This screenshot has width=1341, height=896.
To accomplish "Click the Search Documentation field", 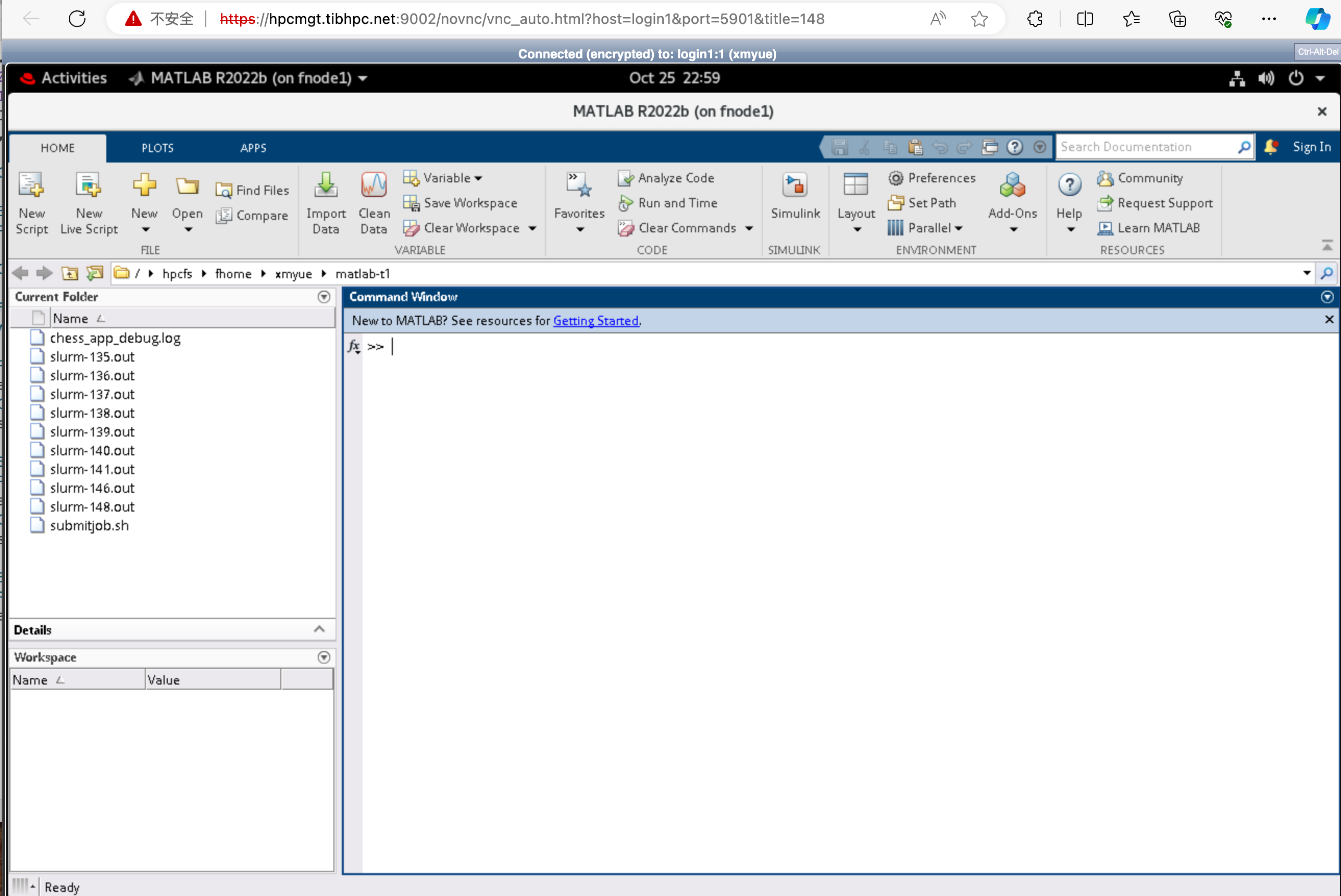I will [1147, 147].
